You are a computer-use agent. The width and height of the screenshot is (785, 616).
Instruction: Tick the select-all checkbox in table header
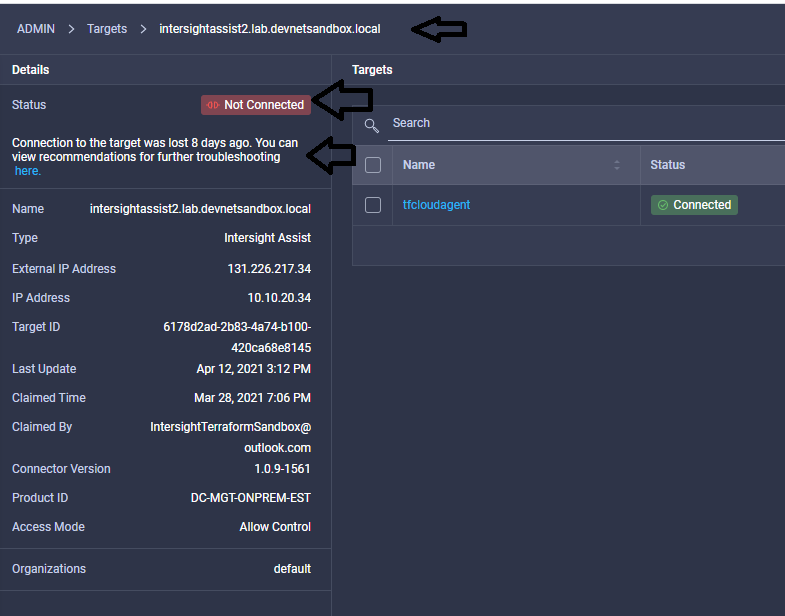pos(373,165)
